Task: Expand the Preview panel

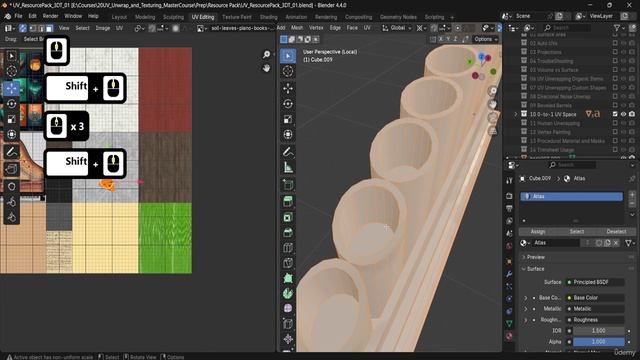Action: 524,257
